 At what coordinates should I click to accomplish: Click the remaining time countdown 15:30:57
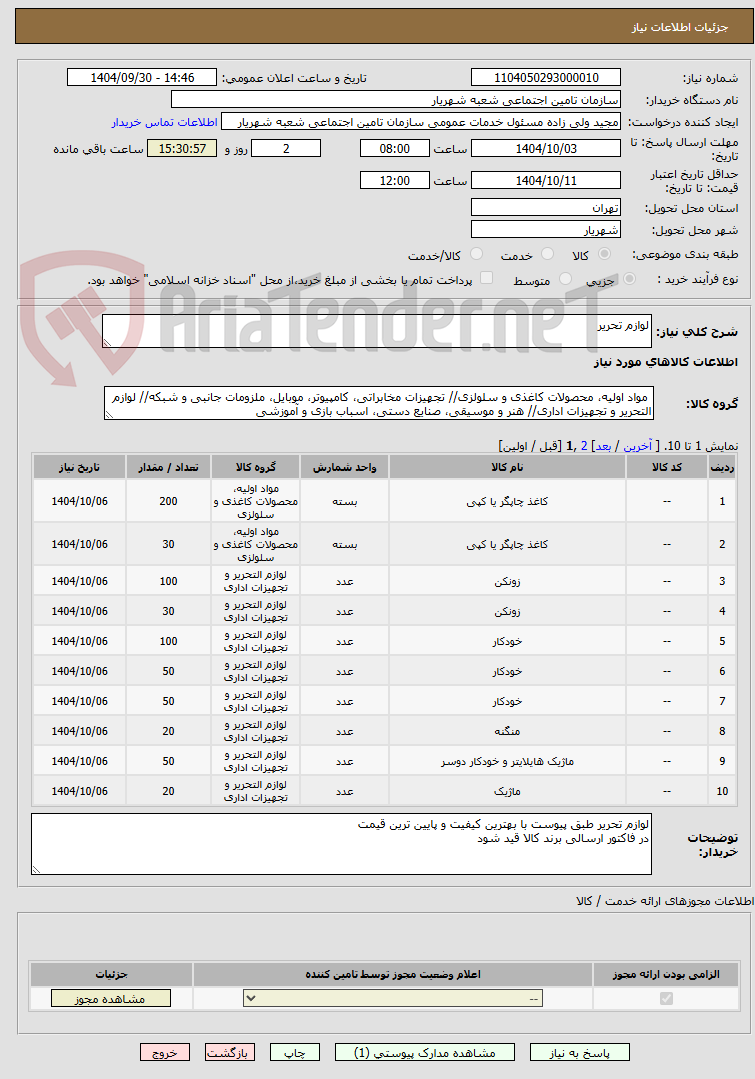tap(182, 149)
